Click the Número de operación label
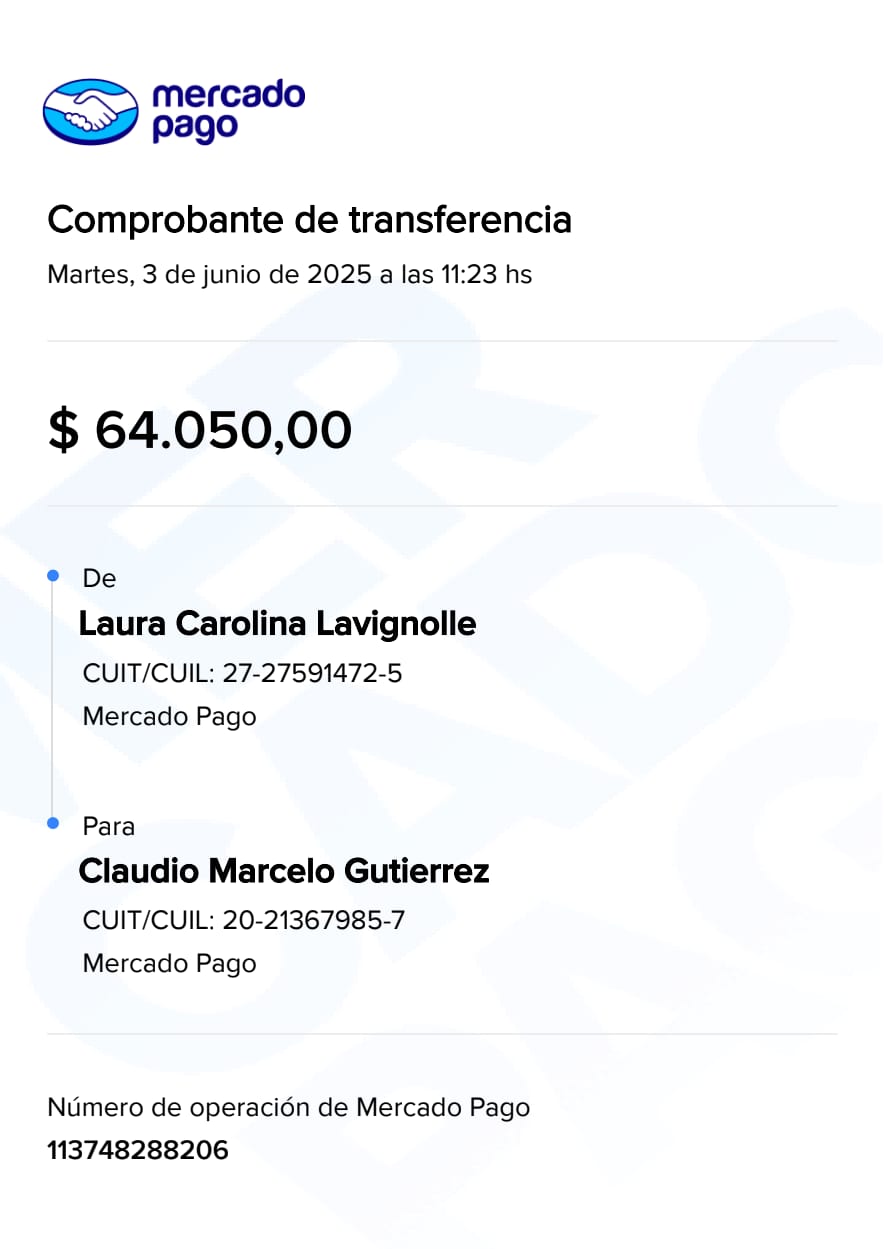 [x=288, y=1107]
